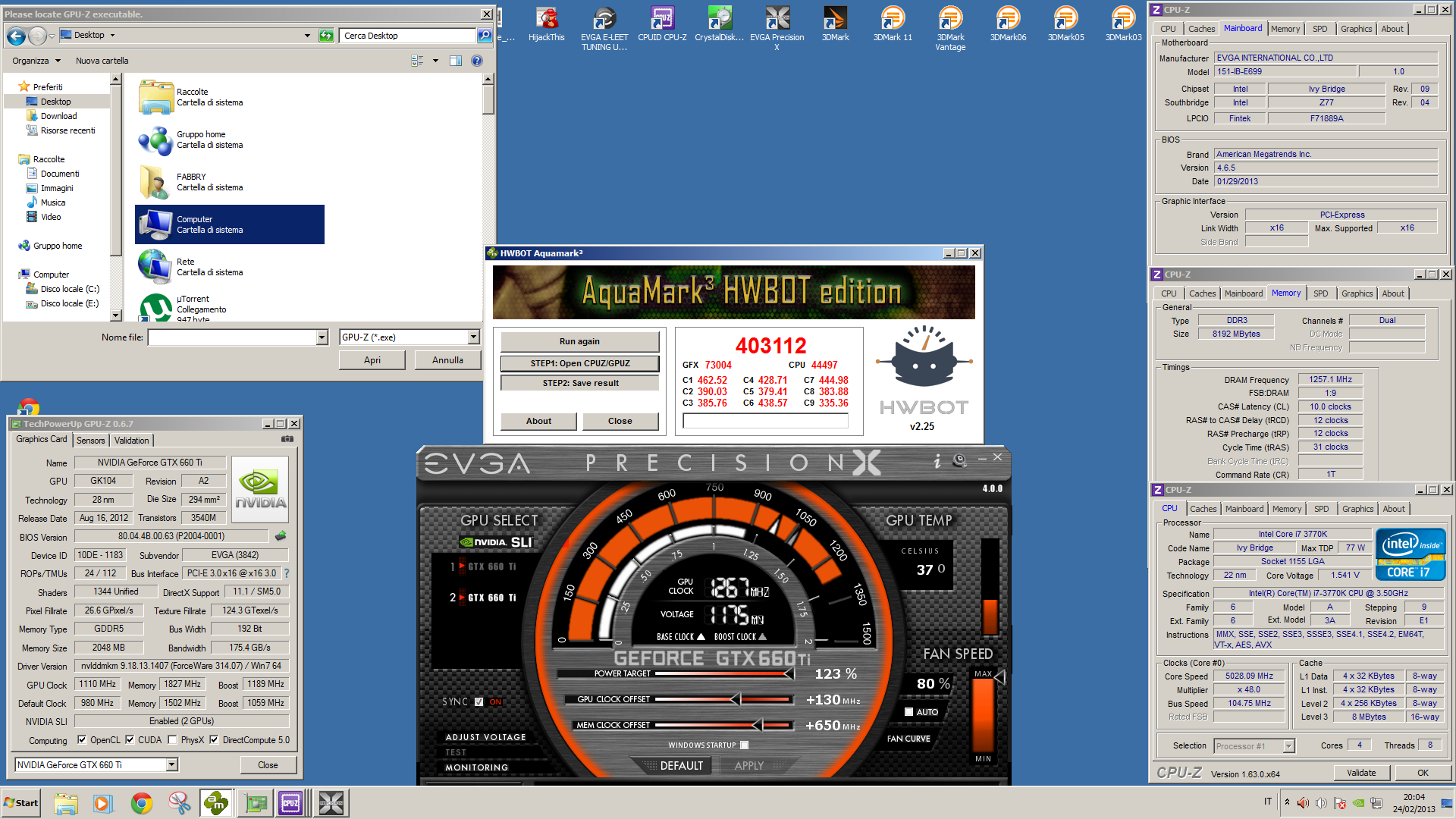Open the GPU-Z (*.exe) file type dropdown
The width and height of the screenshot is (1456, 819).
[x=473, y=337]
